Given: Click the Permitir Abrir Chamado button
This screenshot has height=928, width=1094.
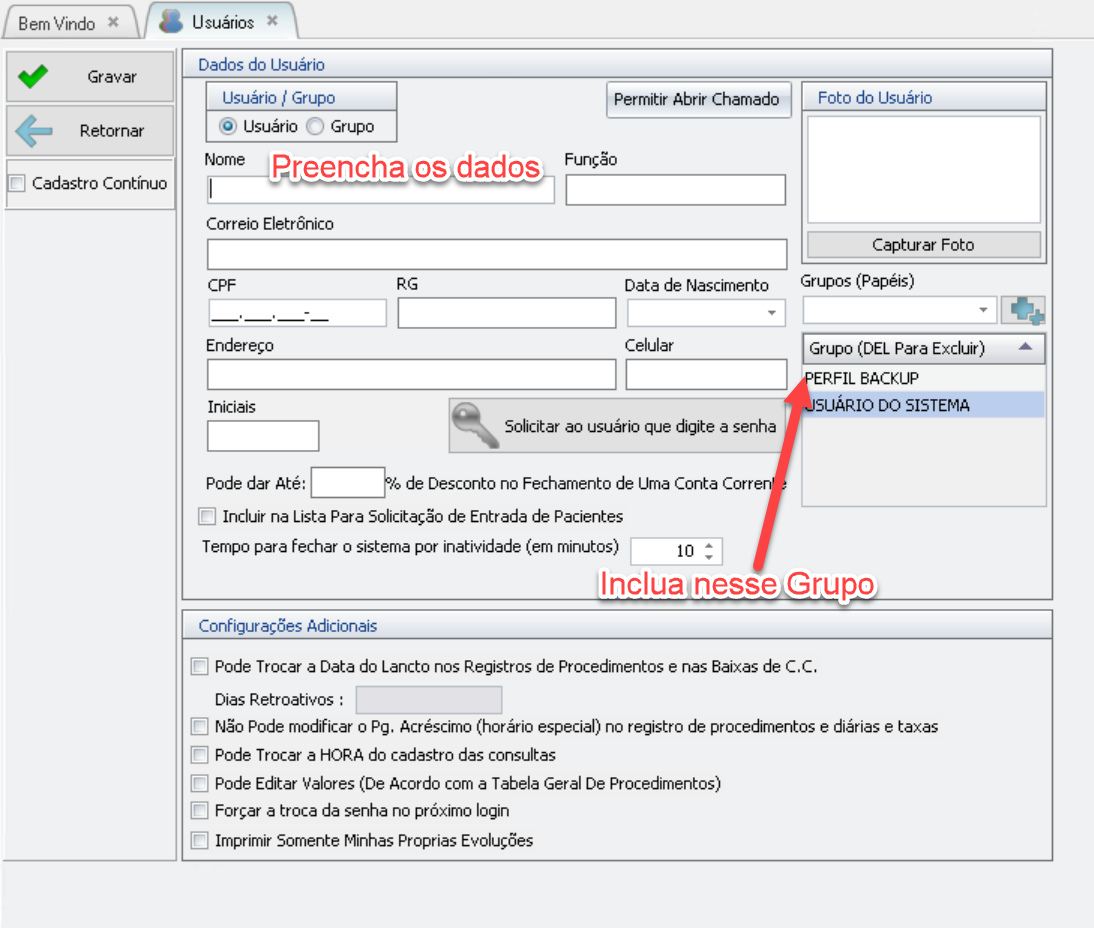Looking at the screenshot, I should pyautogui.click(x=697, y=100).
